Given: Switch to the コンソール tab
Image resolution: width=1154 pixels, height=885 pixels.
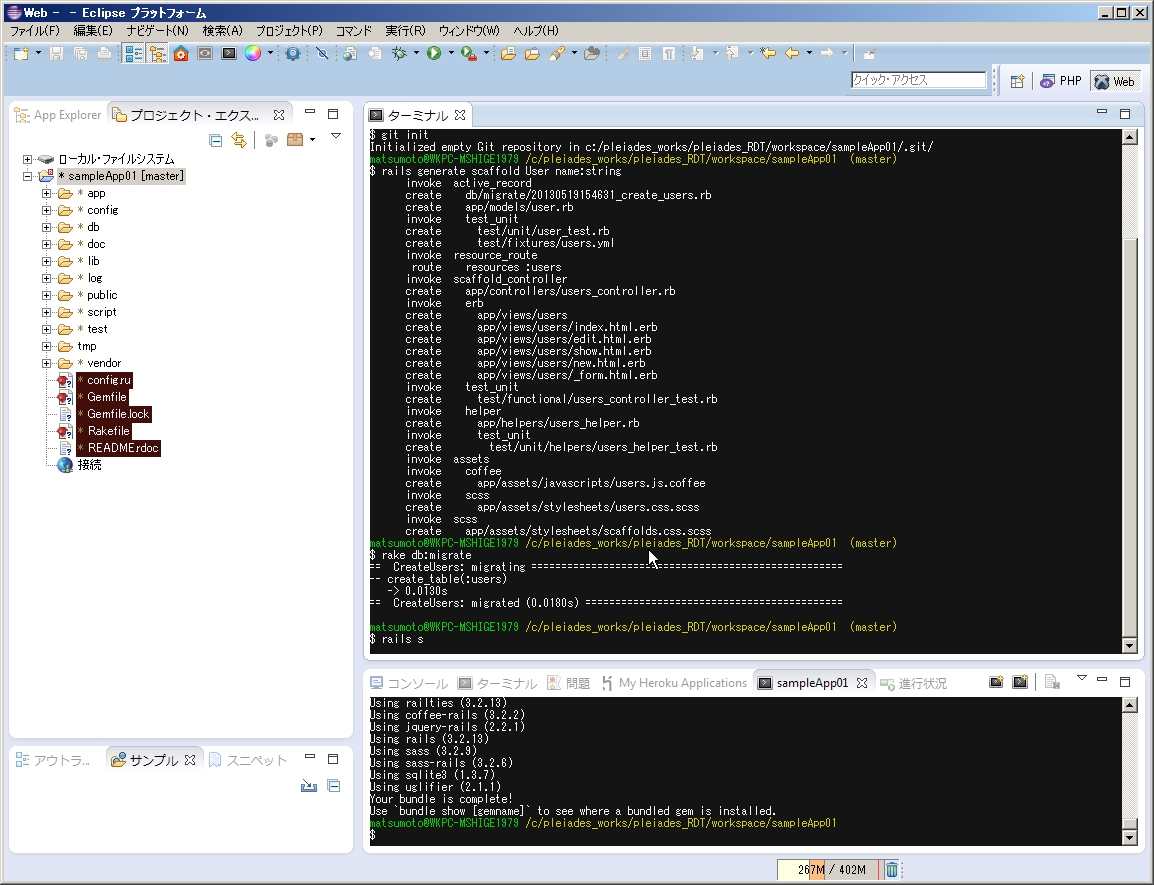Looking at the screenshot, I should pyautogui.click(x=409, y=683).
